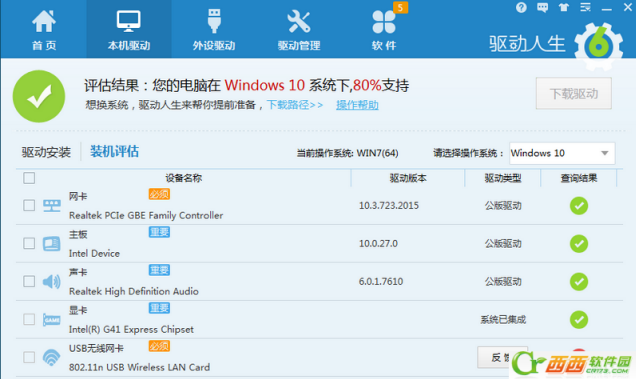Click the orange 5 badge on 软件
Viewport: 636px width, 379px height.
pos(400,7)
